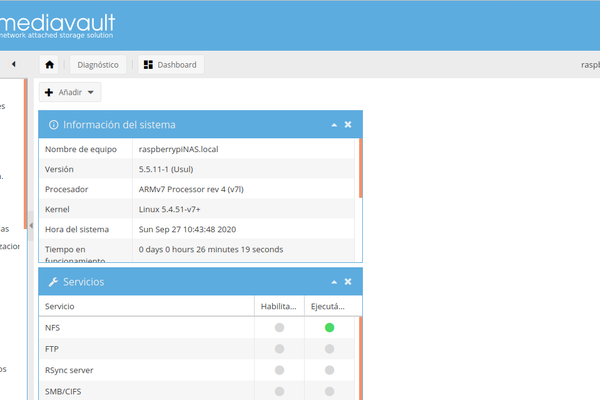
Task: Click system time Sun Sep 27 value
Action: (x=187, y=229)
